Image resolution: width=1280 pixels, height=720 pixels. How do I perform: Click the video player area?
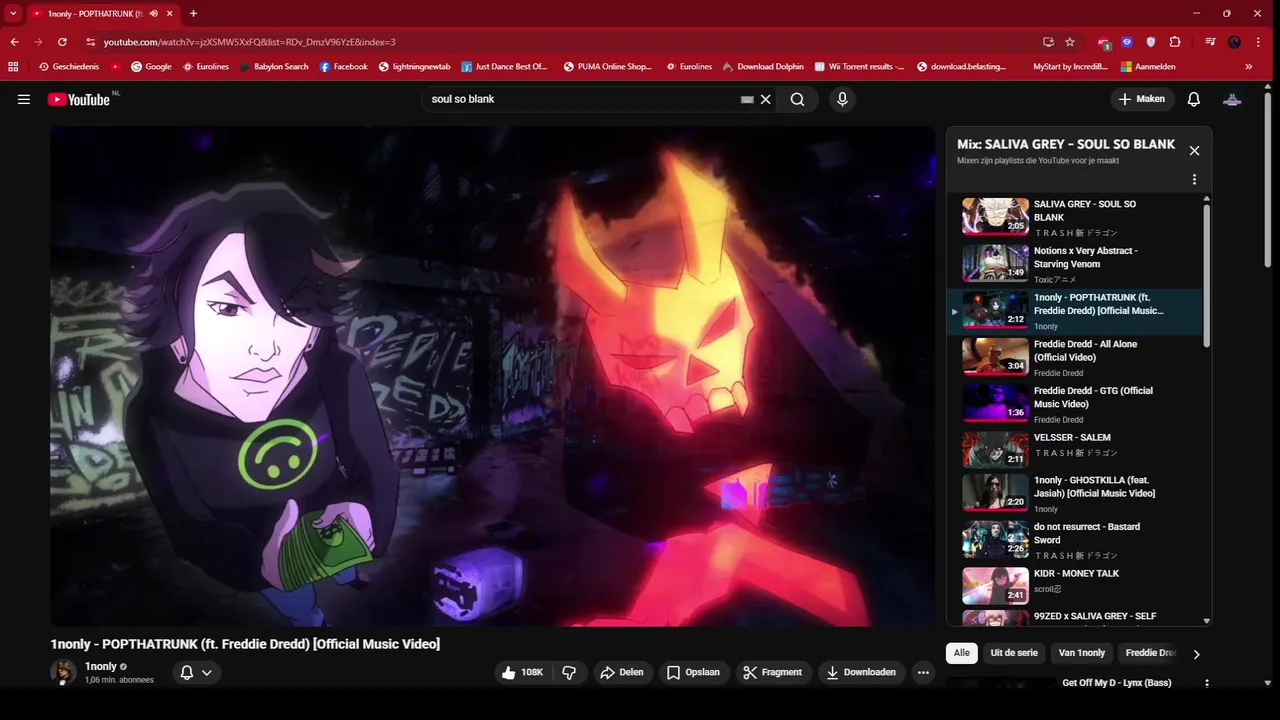click(493, 376)
